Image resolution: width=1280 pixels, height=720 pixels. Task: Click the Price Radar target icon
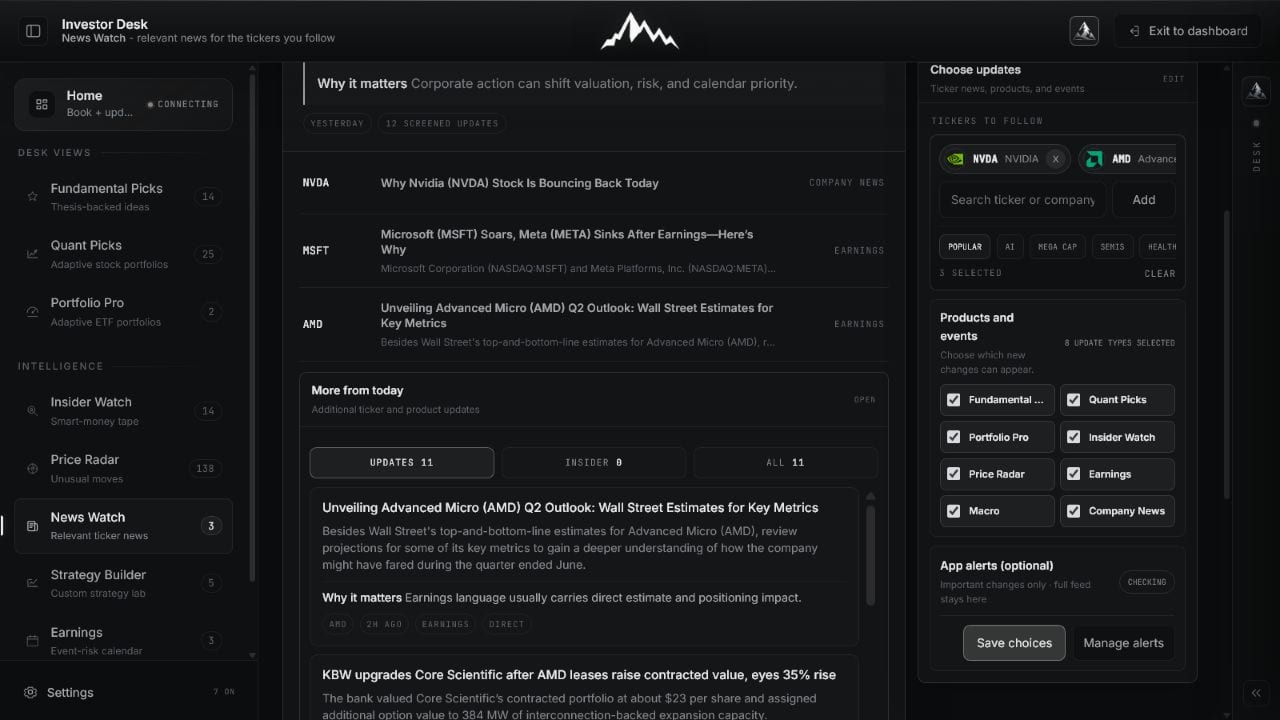click(32, 468)
